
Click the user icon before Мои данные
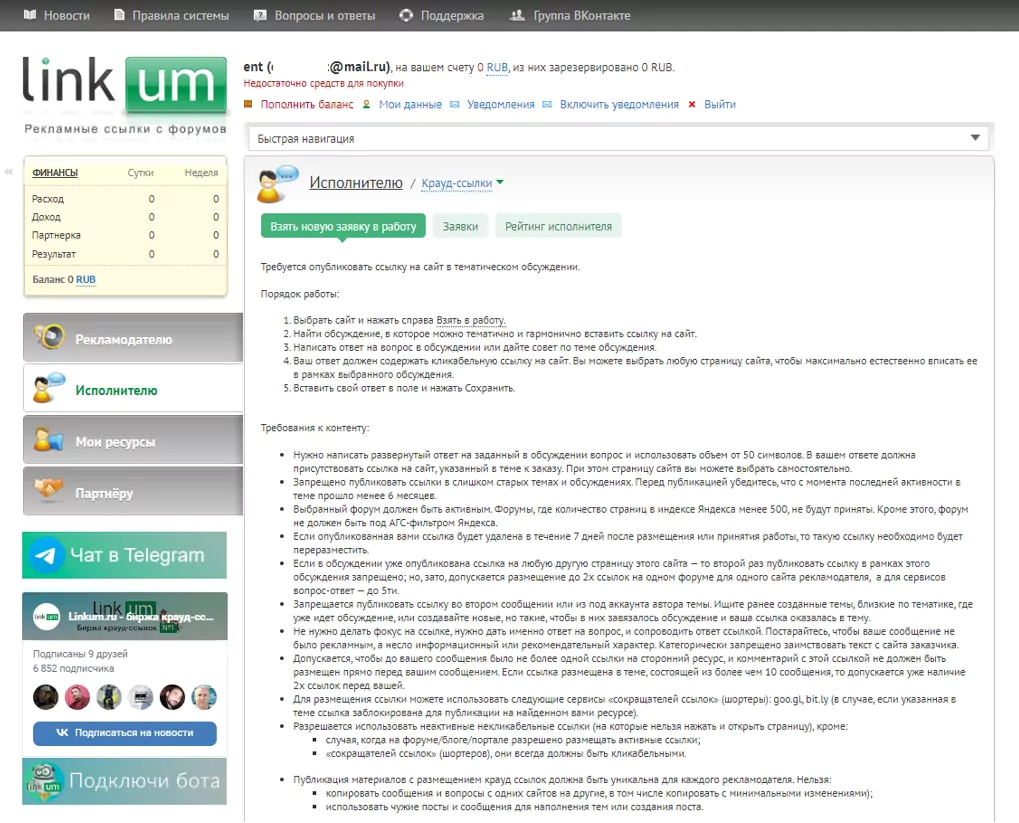click(367, 104)
